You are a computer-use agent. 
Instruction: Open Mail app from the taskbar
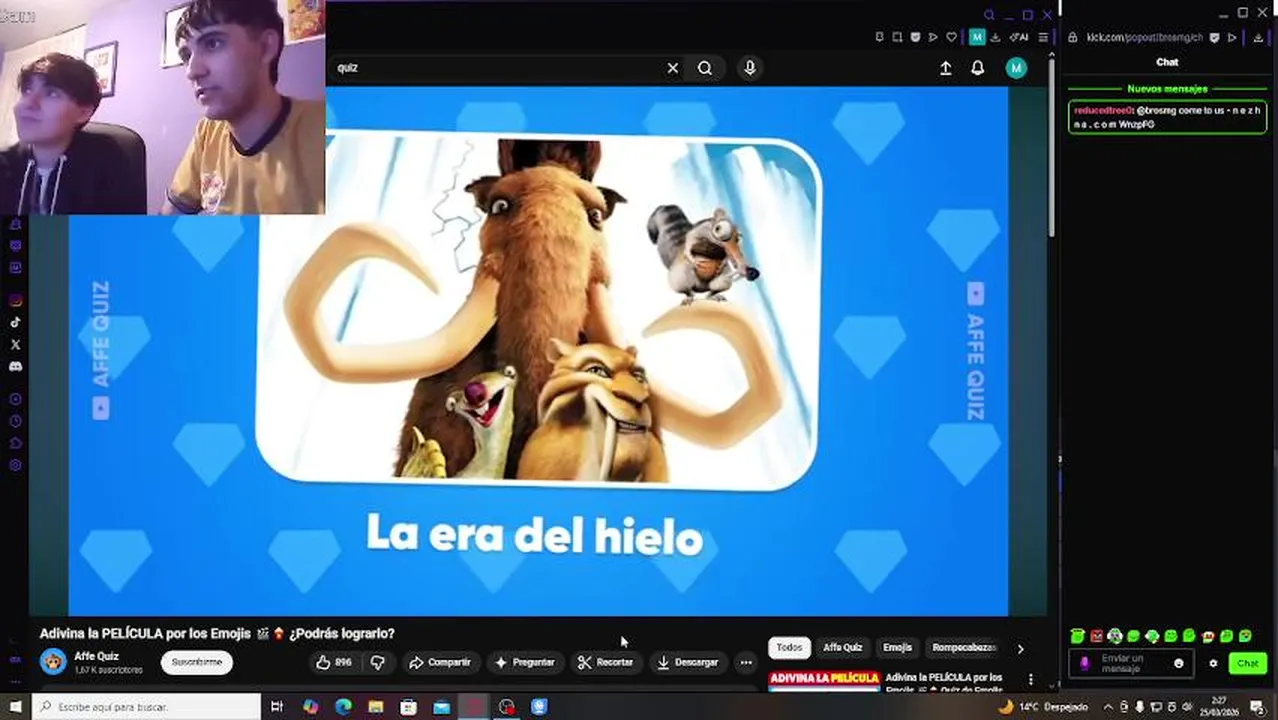pyautogui.click(x=441, y=707)
